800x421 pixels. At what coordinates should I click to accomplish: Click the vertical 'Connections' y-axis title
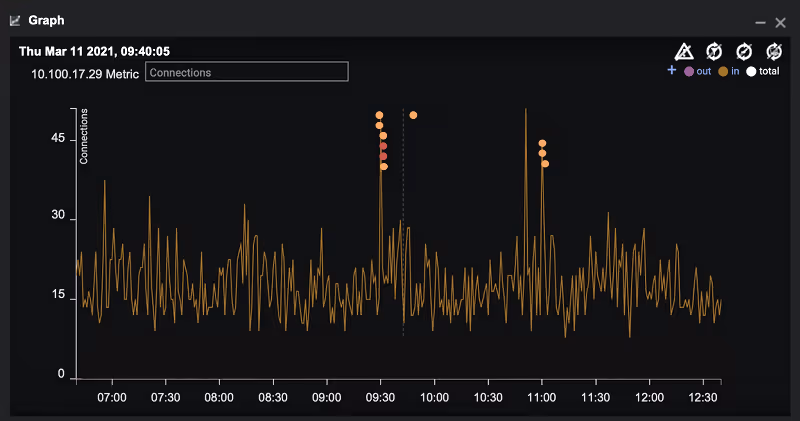click(84, 136)
